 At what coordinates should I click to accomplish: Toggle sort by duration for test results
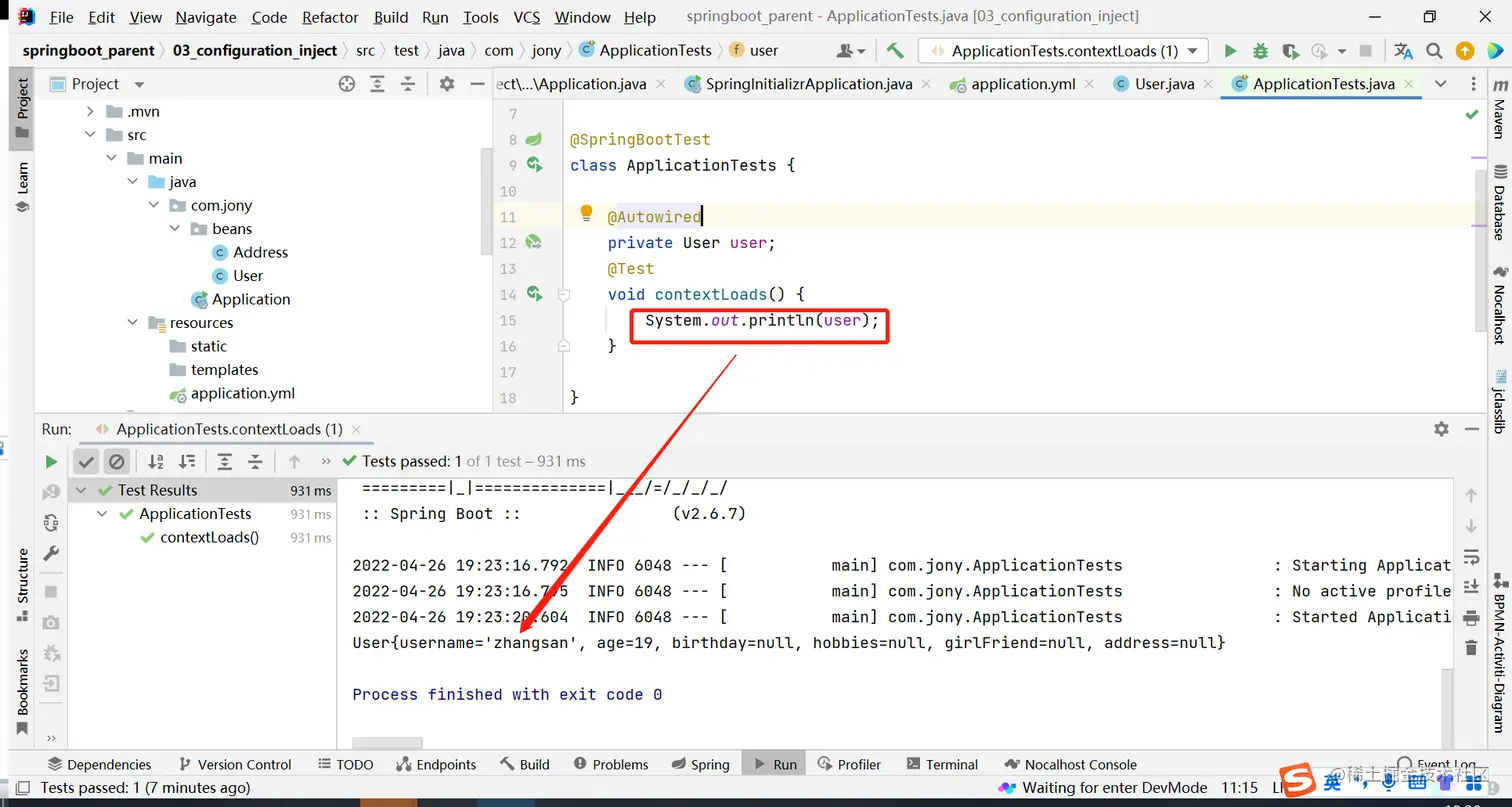click(187, 461)
